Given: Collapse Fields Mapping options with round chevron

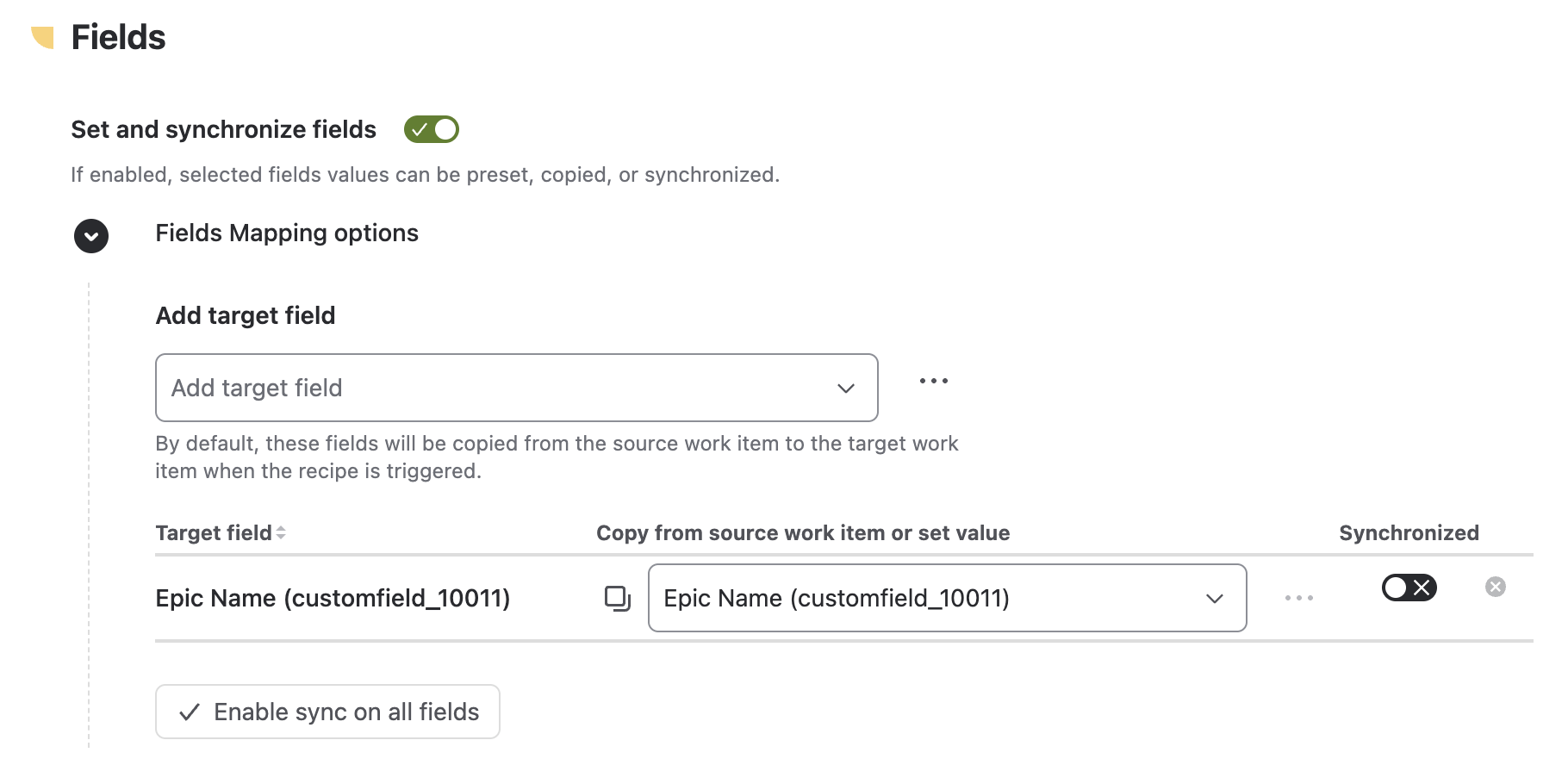Looking at the screenshot, I should click(91, 235).
